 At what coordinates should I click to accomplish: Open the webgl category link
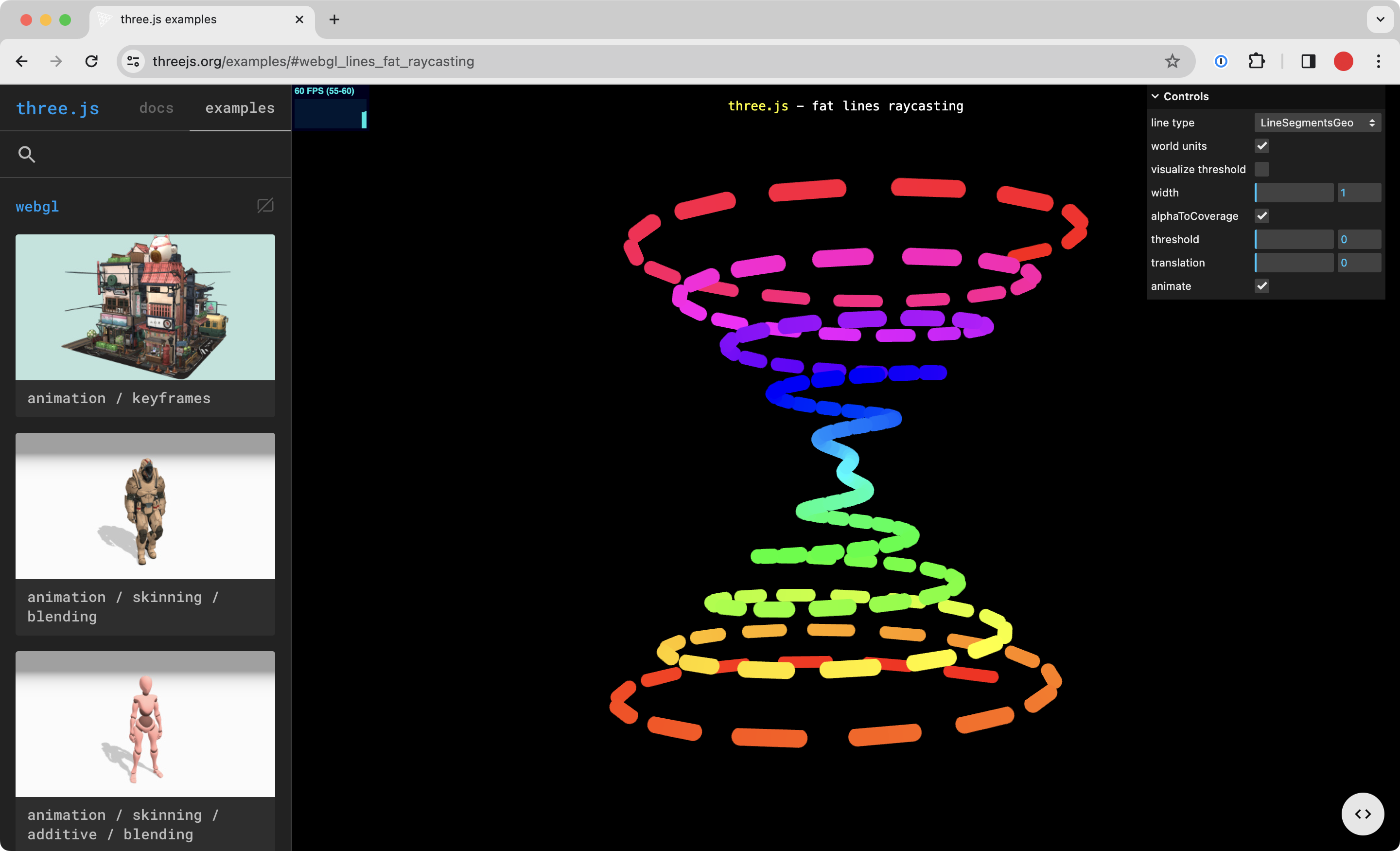tap(37, 206)
